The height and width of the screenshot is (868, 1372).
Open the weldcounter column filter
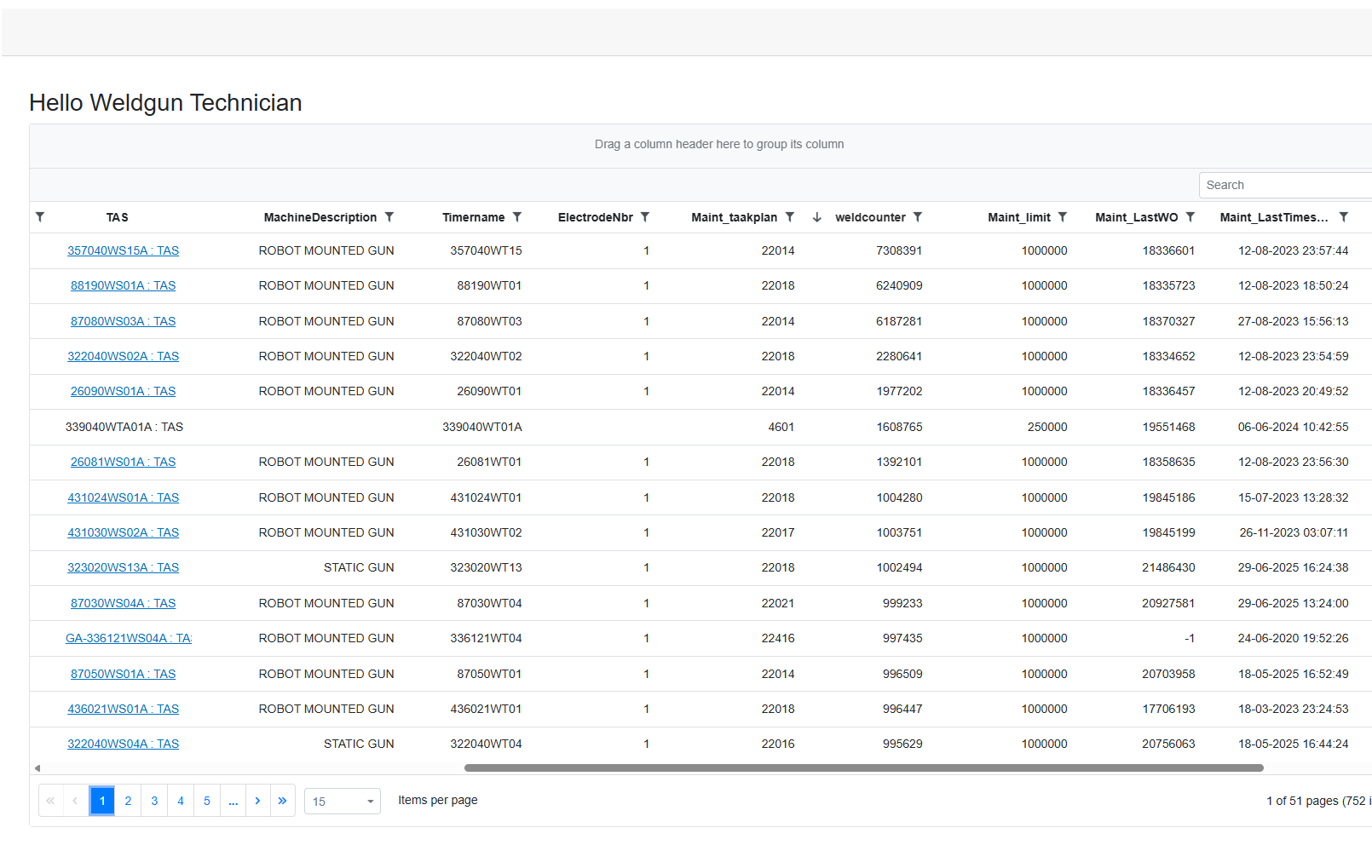(x=918, y=217)
